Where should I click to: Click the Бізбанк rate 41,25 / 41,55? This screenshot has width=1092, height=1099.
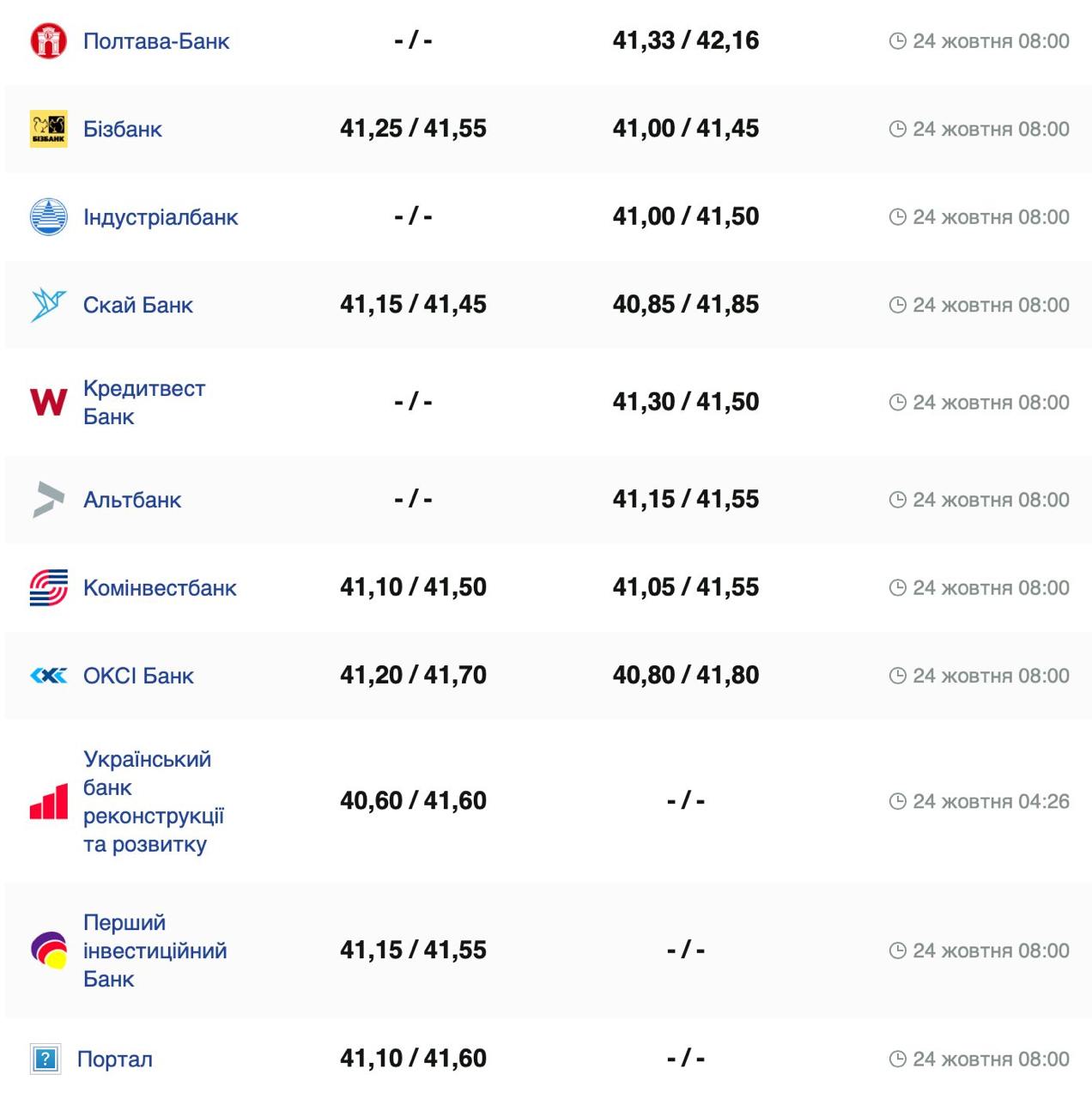413,129
